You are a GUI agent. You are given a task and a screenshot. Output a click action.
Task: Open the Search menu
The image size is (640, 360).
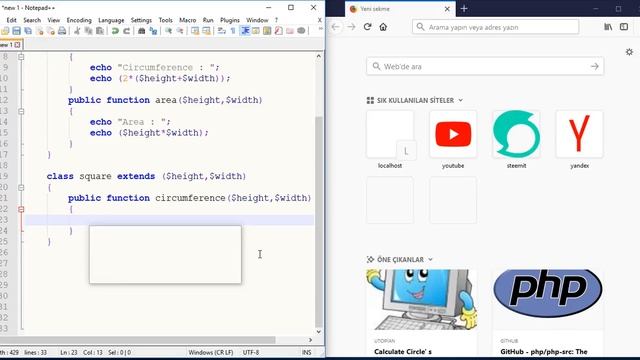coord(32,20)
